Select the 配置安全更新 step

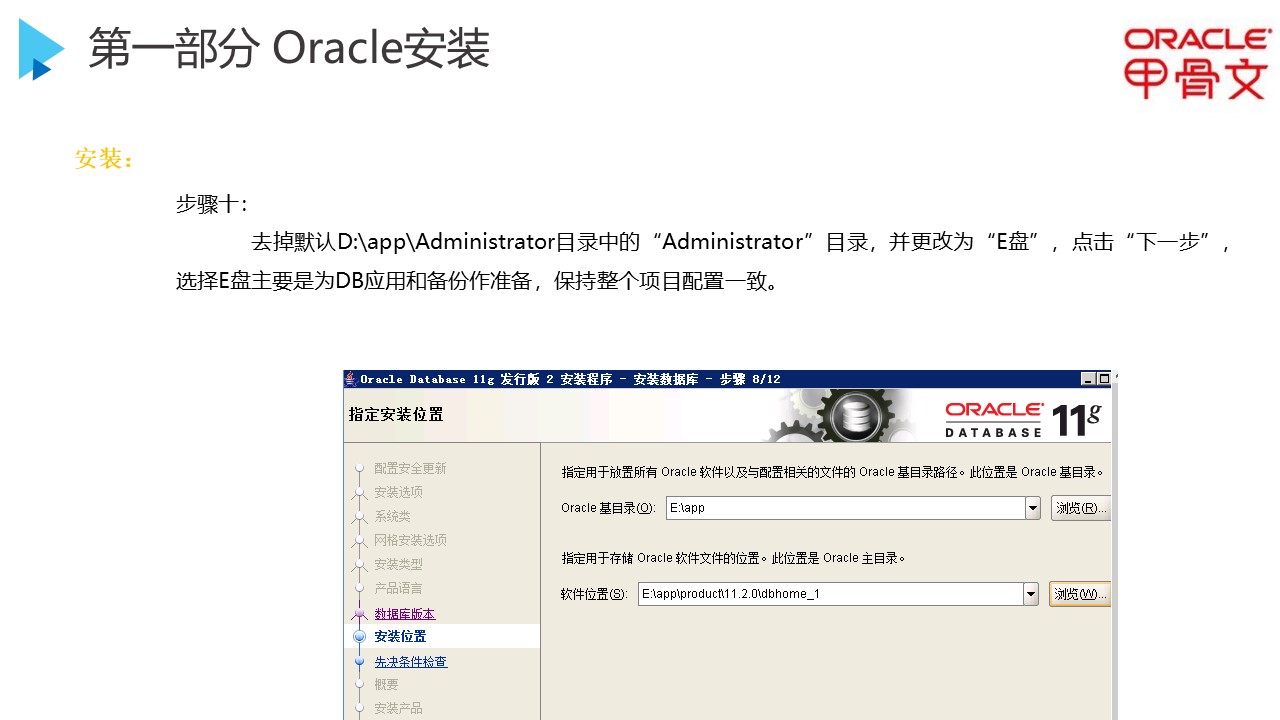(410, 468)
